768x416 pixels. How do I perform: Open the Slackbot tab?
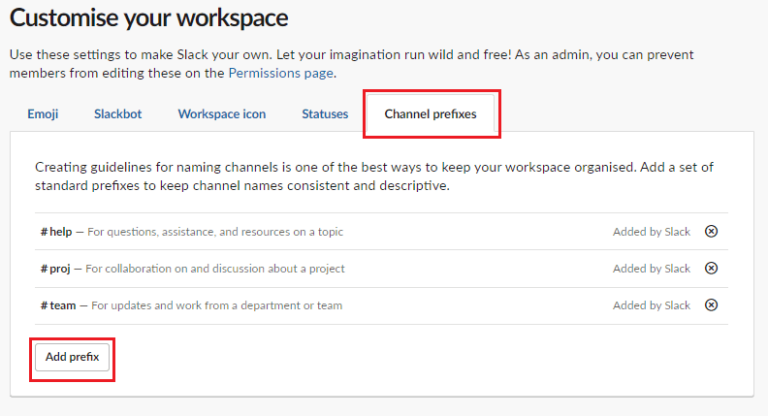coord(118,114)
